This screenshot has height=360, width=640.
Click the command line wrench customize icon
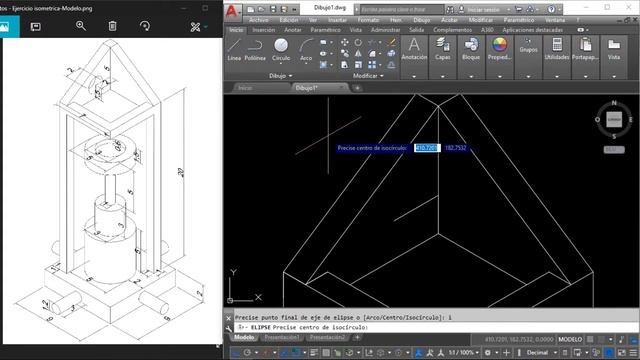229,328
